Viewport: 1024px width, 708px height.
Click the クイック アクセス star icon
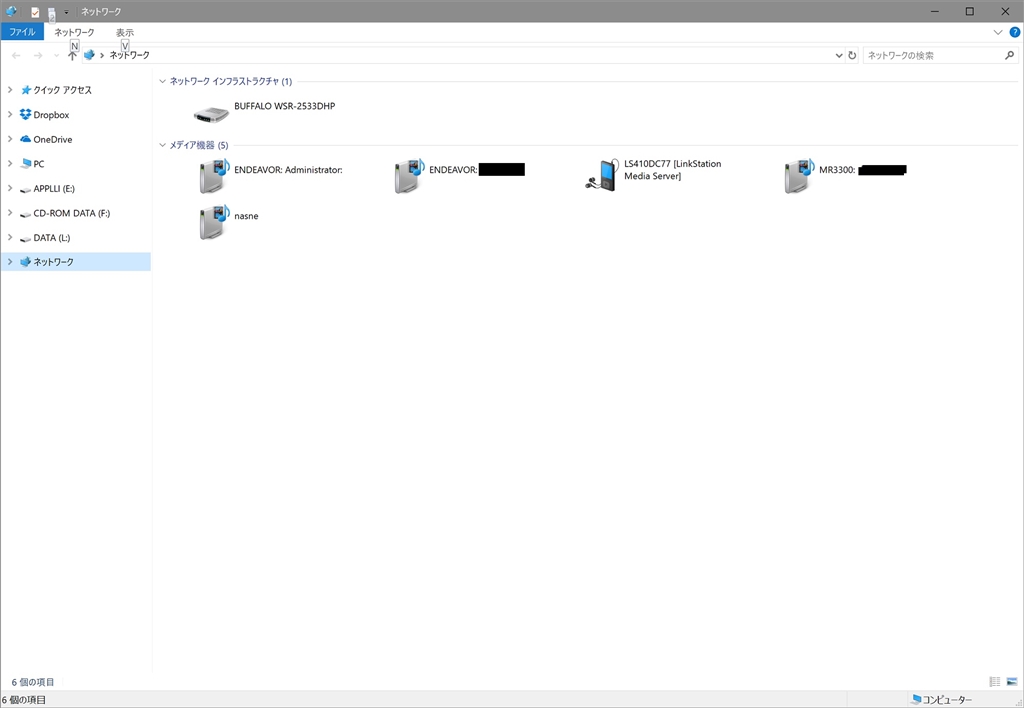[x=26, y=89]
